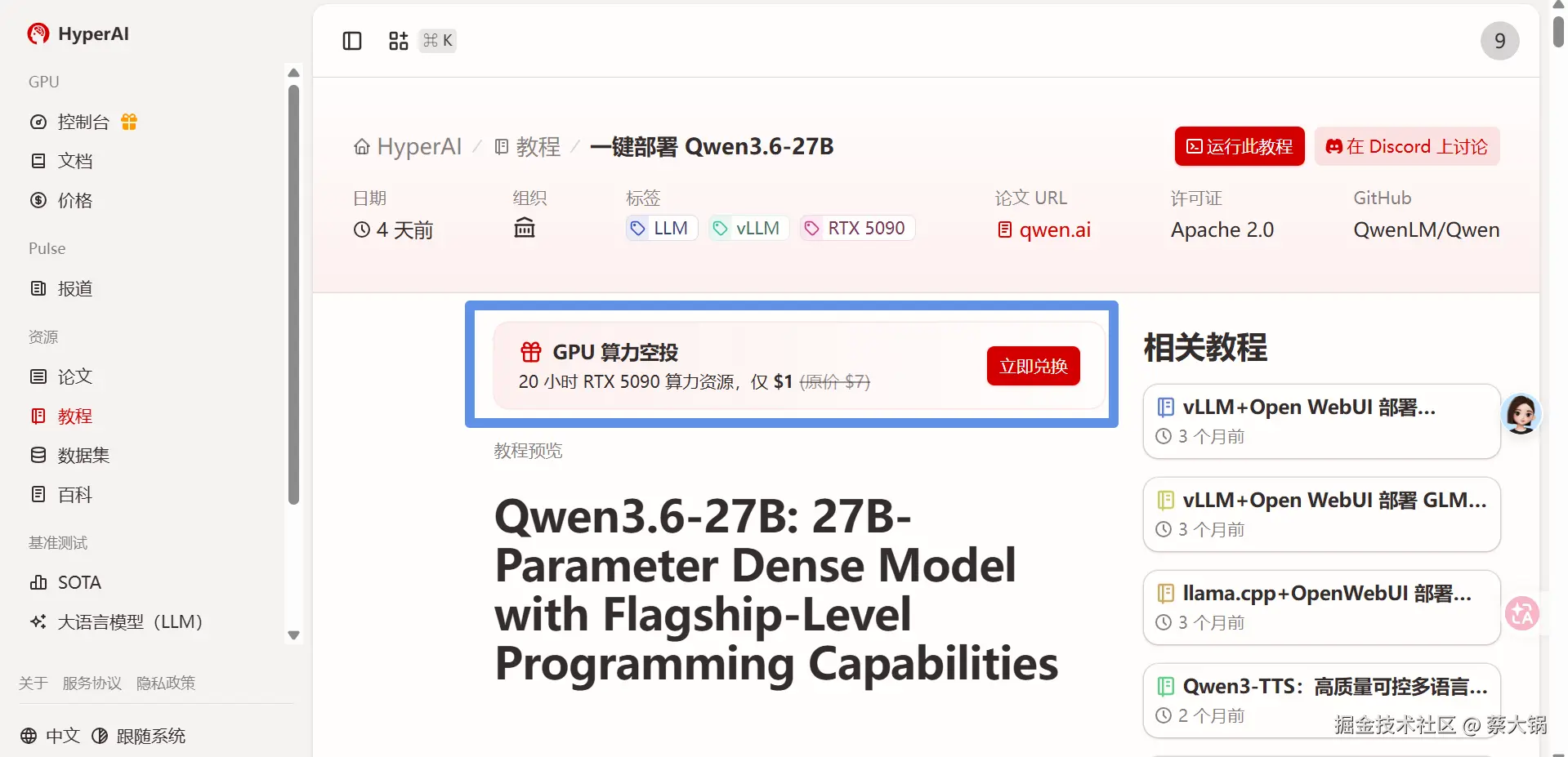Select the RTX 5090 tag

(x=857, y=228)
